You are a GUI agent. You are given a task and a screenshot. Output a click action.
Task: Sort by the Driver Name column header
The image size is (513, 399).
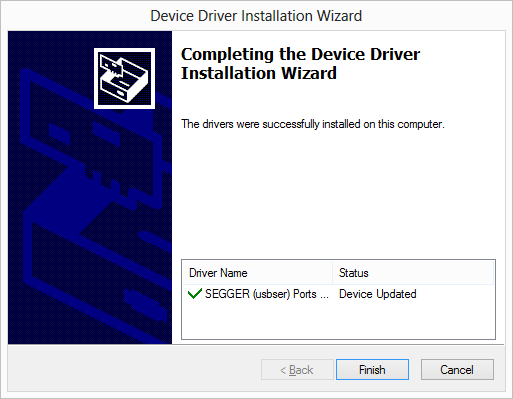click(x=257, y=273)
